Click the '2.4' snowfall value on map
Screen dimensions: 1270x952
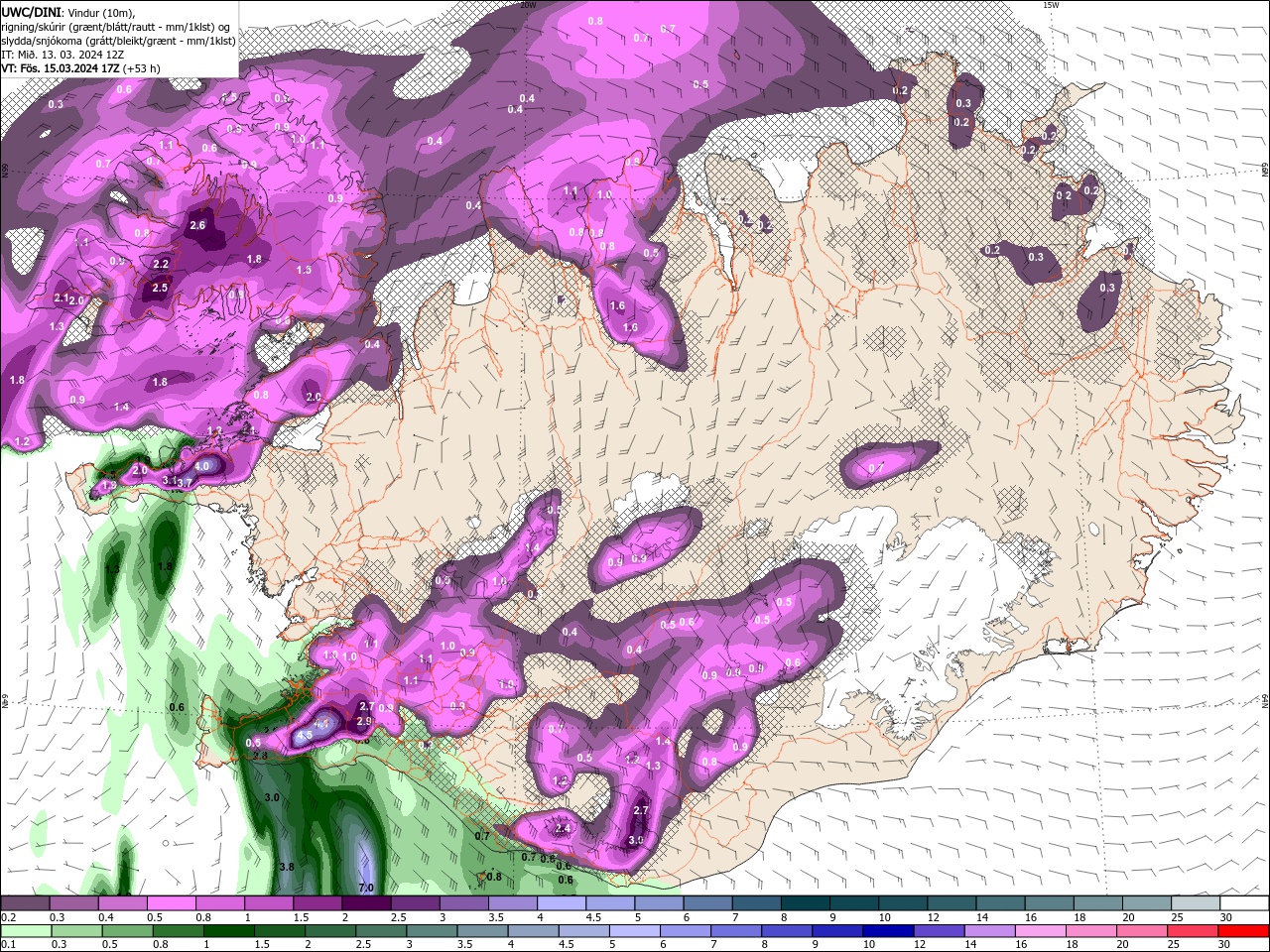coord(563,827)
